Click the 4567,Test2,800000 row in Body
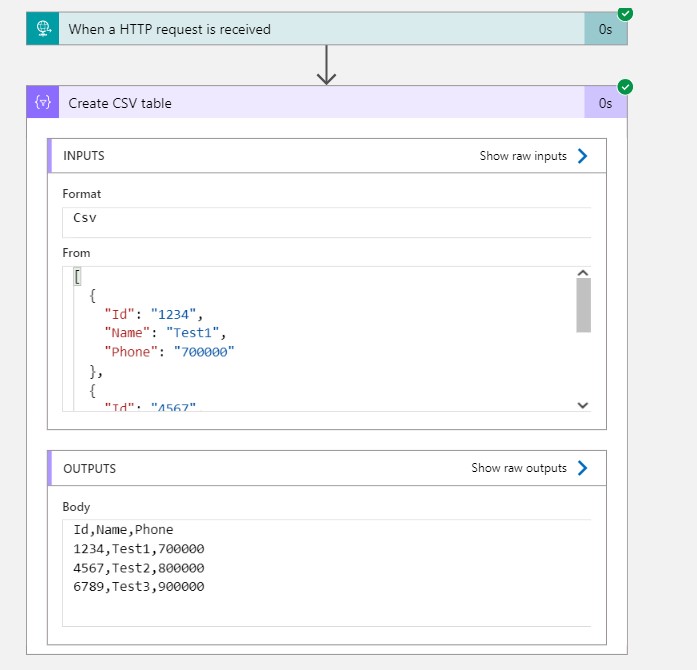The image size is (697, 670). (139, 568)
